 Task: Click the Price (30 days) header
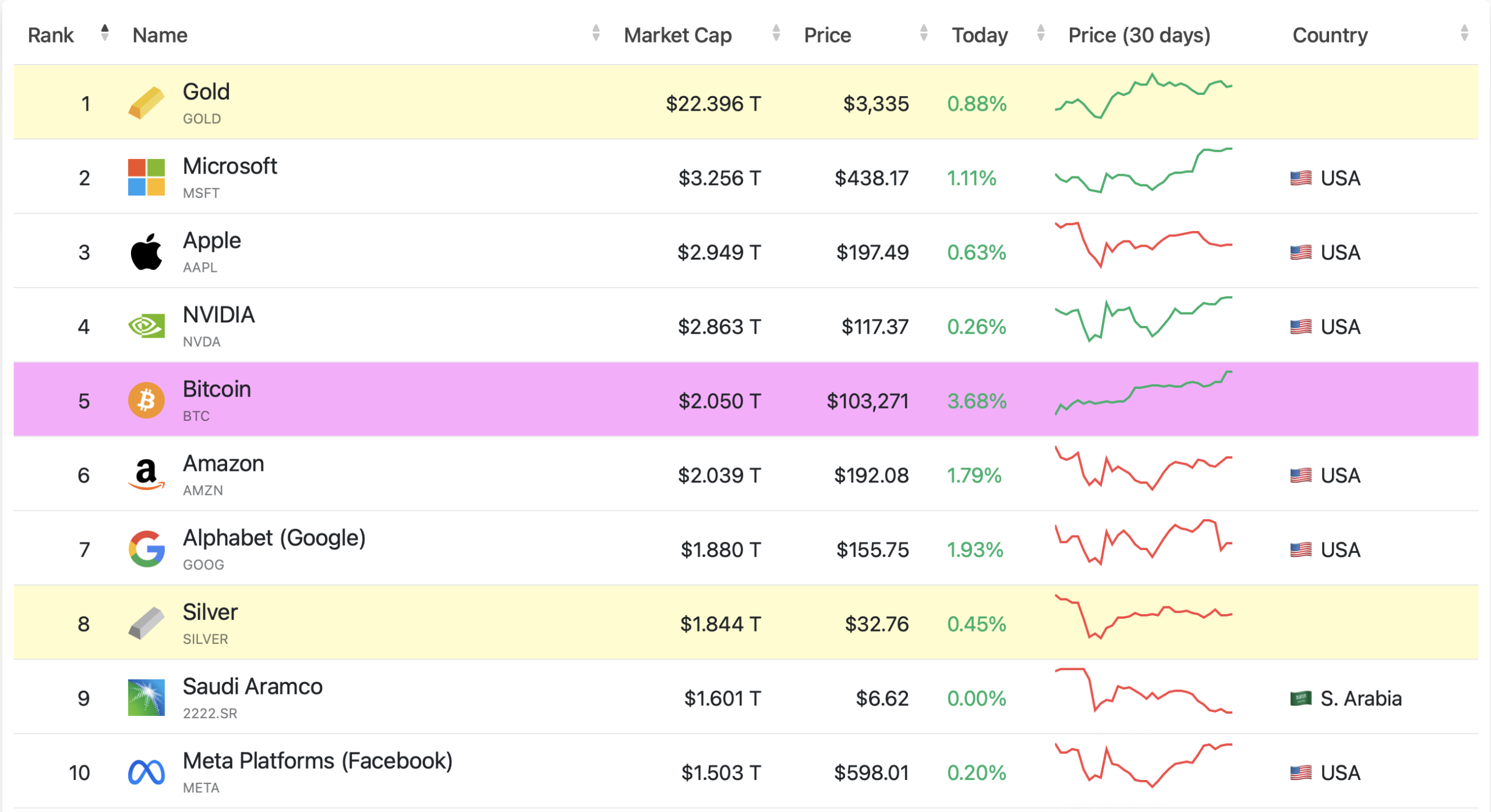(x=1139, y=35)
